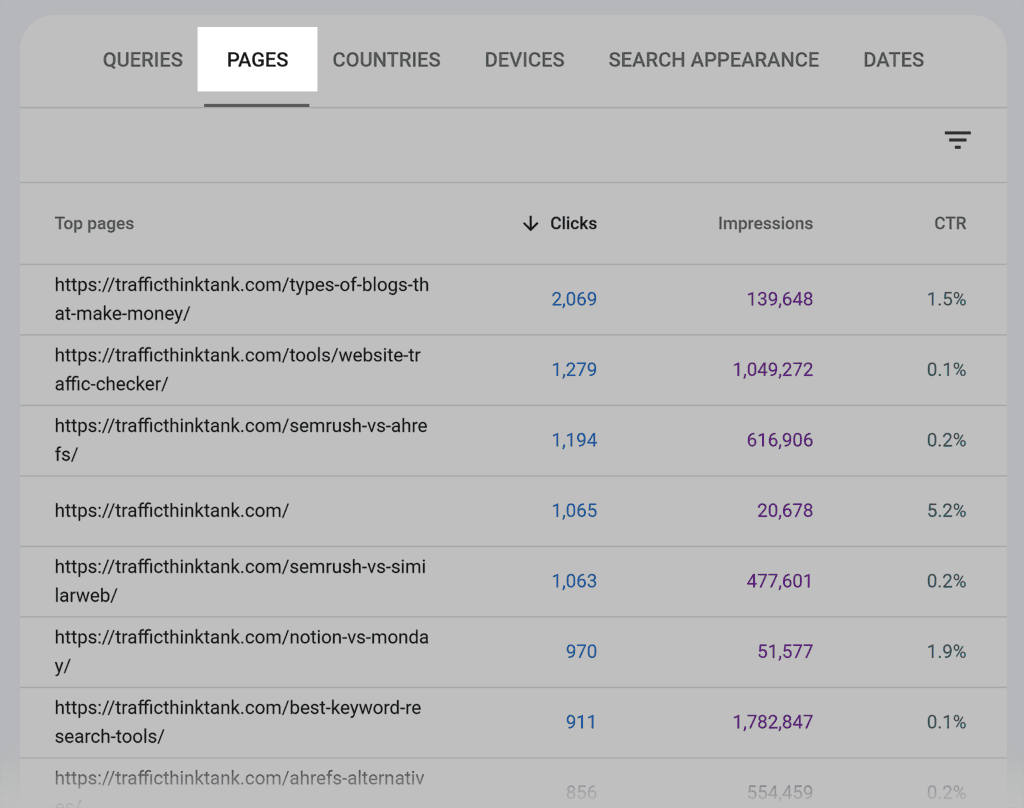Switch to the QUERIES tab
The height and width of the screenshot is (808, 1024).
[x=142, y=60]
